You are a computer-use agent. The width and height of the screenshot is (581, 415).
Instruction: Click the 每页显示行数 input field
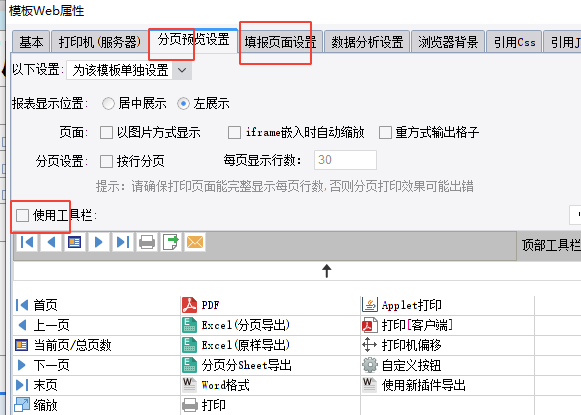[345, 160]
